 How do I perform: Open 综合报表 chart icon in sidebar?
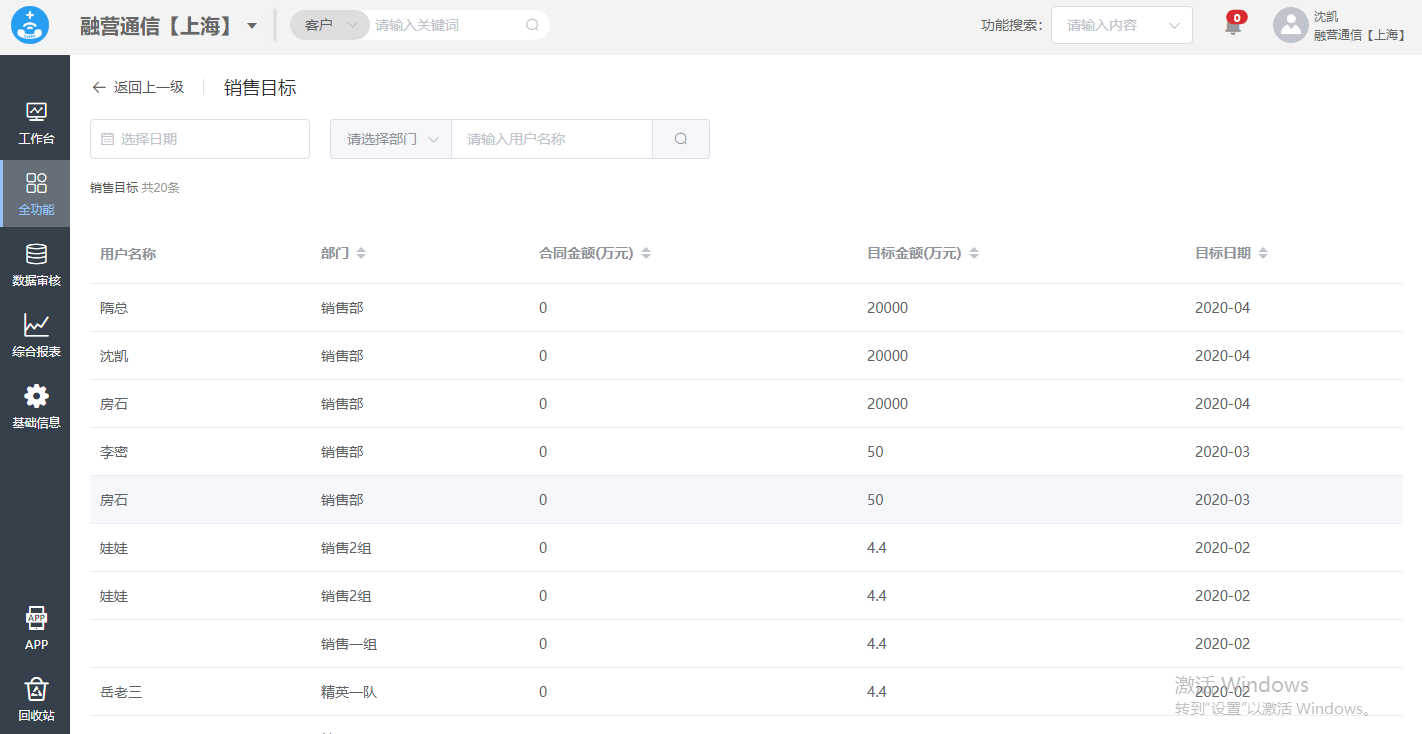36,326
